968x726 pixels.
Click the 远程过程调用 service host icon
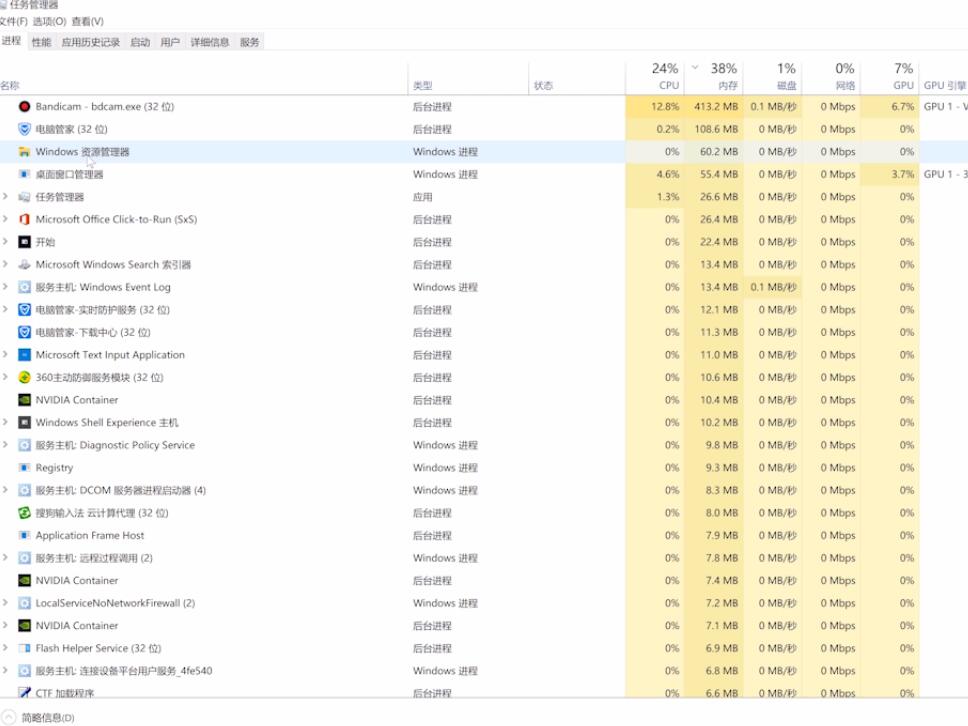tap(24, 558)
